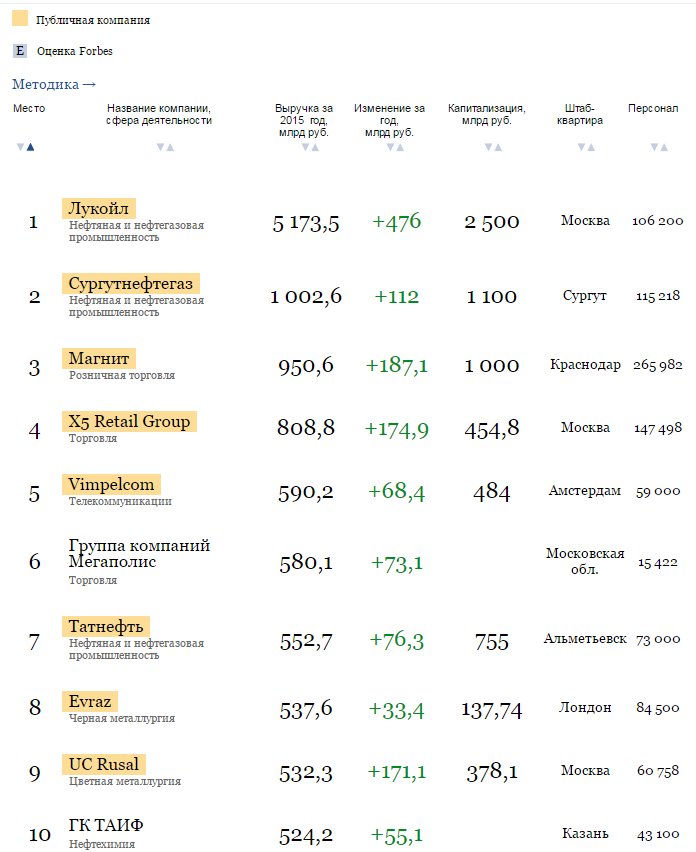Sort by Персонал column arrows
The height and width of the screenshot is (852, 696).
coord(659,147)
